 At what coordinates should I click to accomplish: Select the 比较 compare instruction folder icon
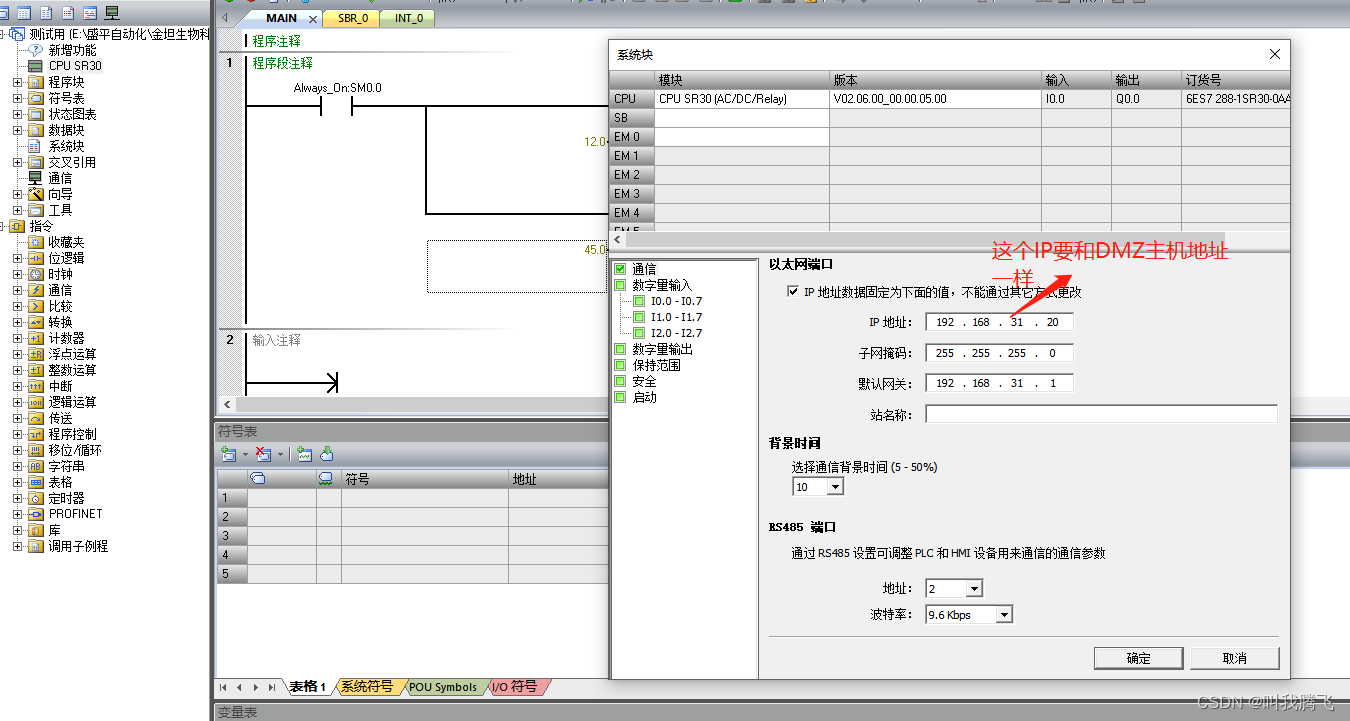[36, 306]
